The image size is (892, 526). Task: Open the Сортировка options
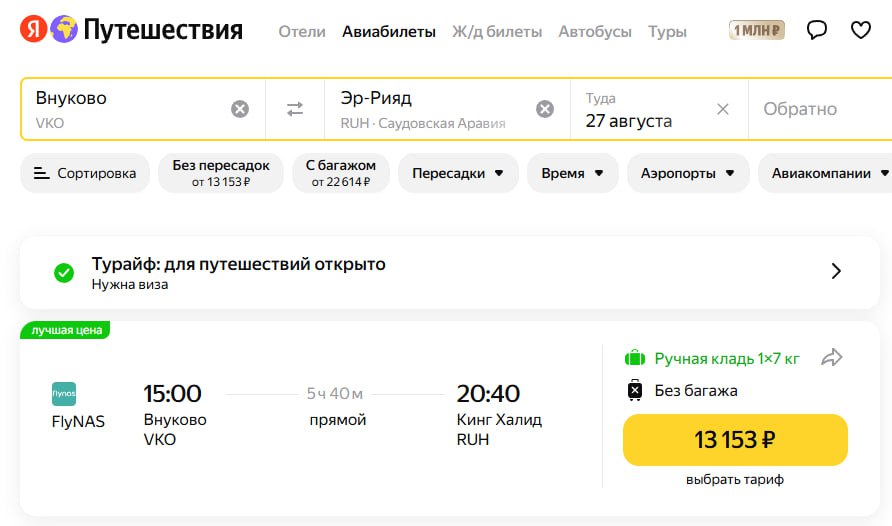[x=85, y=173]
